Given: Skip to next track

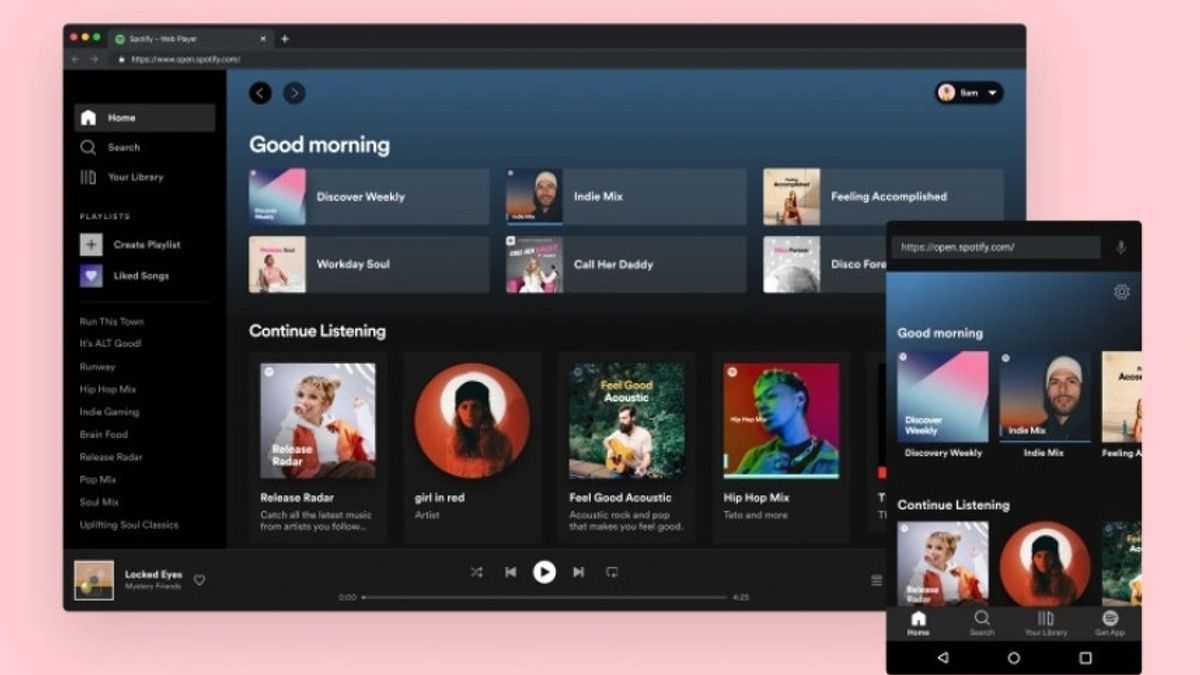Looking at the screenshot, I should pos(578,572).
